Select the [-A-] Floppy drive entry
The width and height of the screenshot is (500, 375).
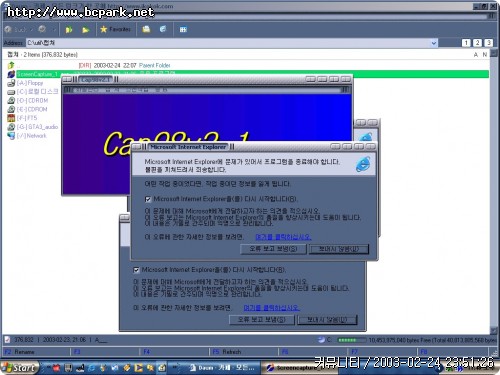[30, 83]
